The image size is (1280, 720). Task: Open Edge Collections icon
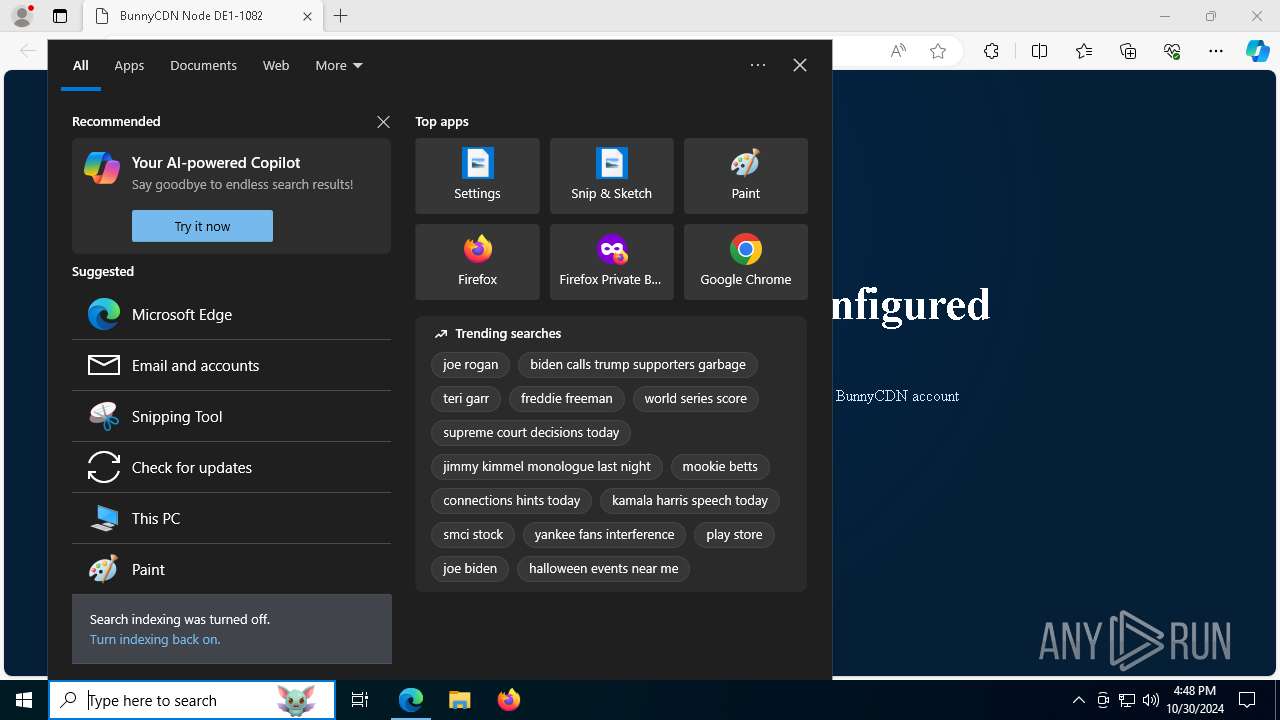click(1128, 51)
